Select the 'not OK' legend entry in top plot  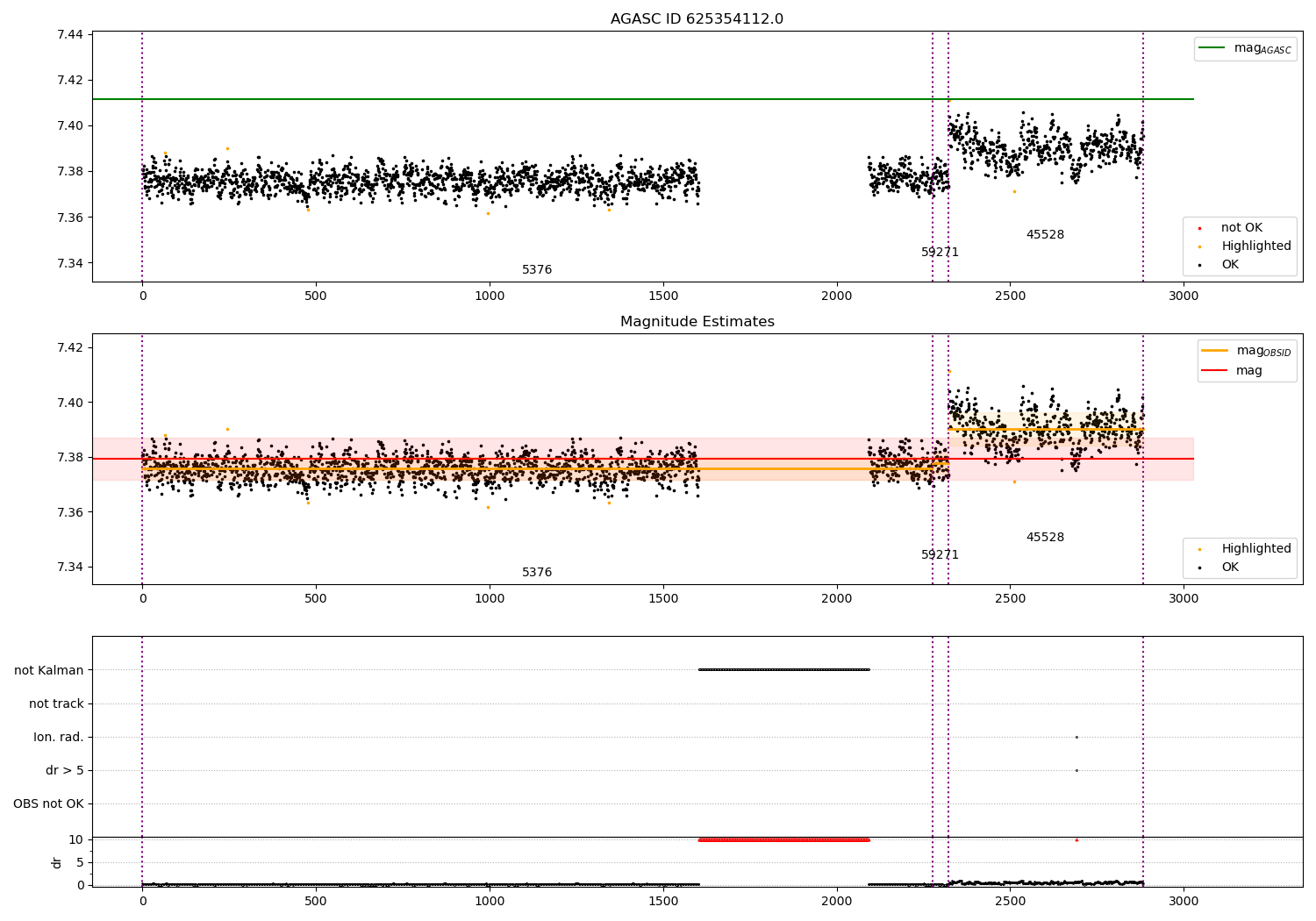(1241, 228)
